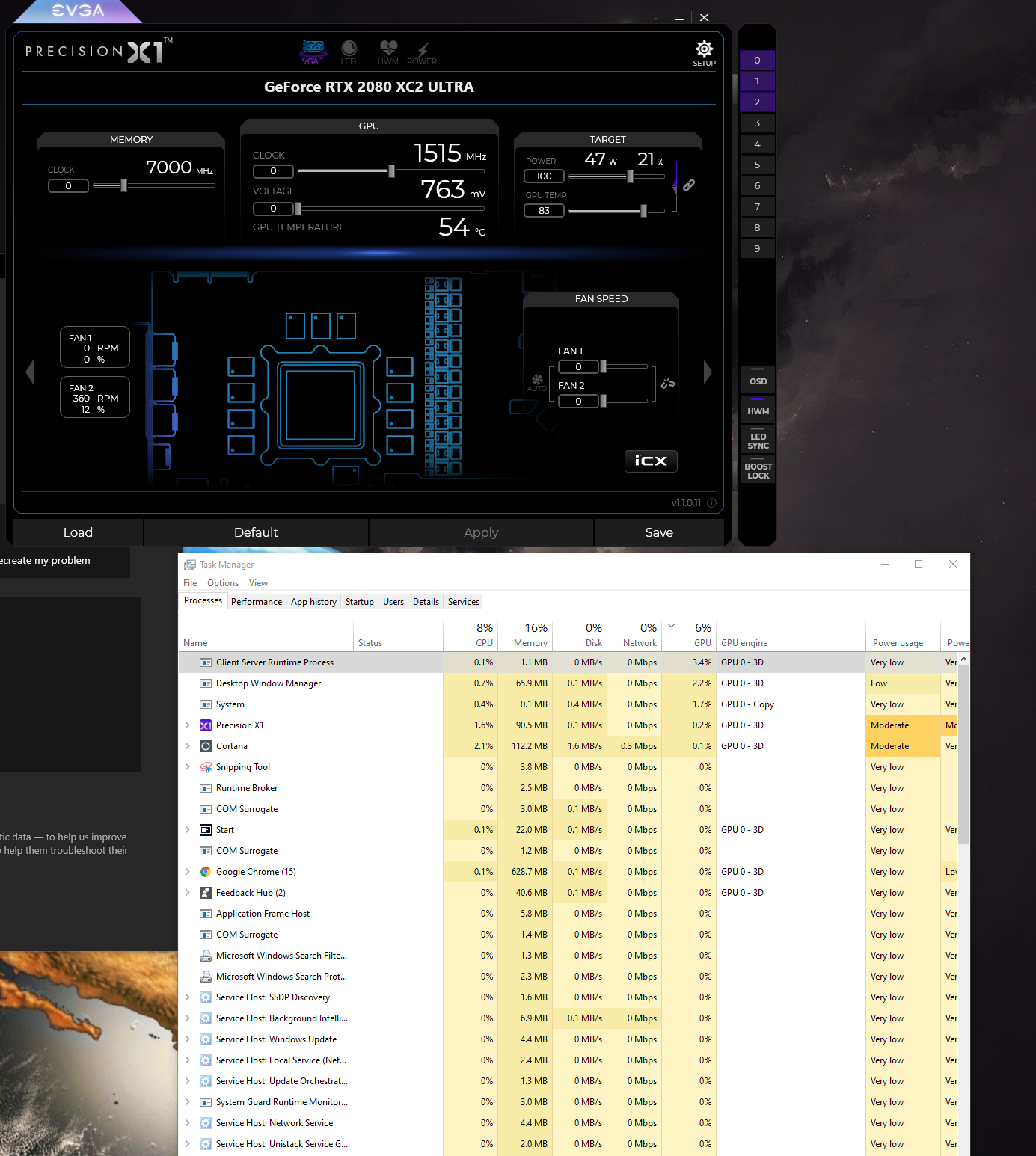Switch to the App history tab
The image size is (1036, 1156).
click(x=313, y=602)
